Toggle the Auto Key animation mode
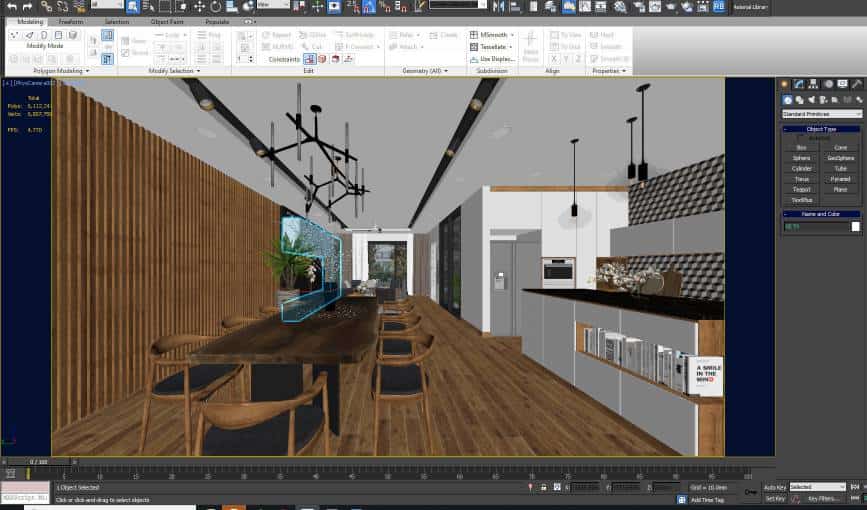867x510 pixels. coord(775,487)
